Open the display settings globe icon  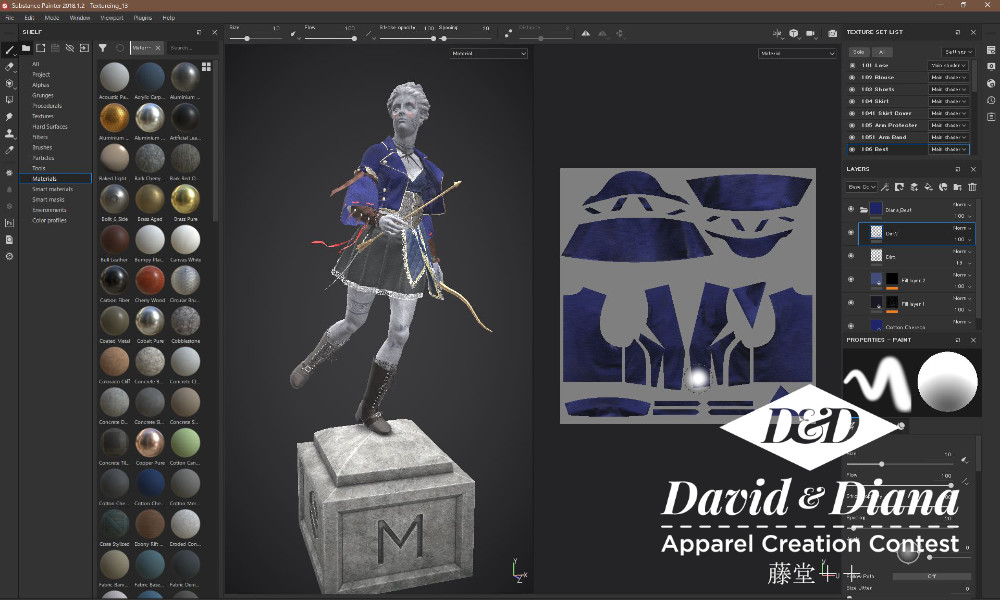pyautogui.click(x=991, y=83)
